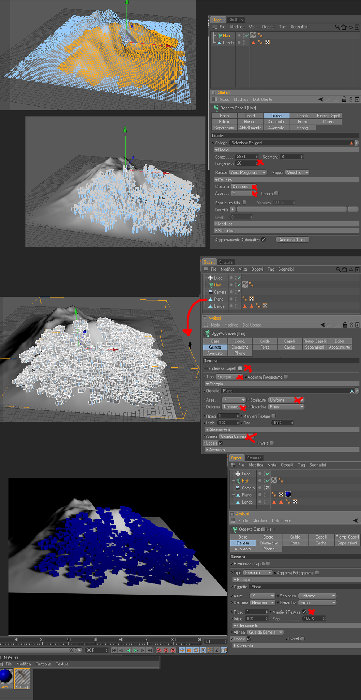
Task: Toggle the checkbox beside the Type dropdown in middle Generate settings
Action: coord(286,377)
